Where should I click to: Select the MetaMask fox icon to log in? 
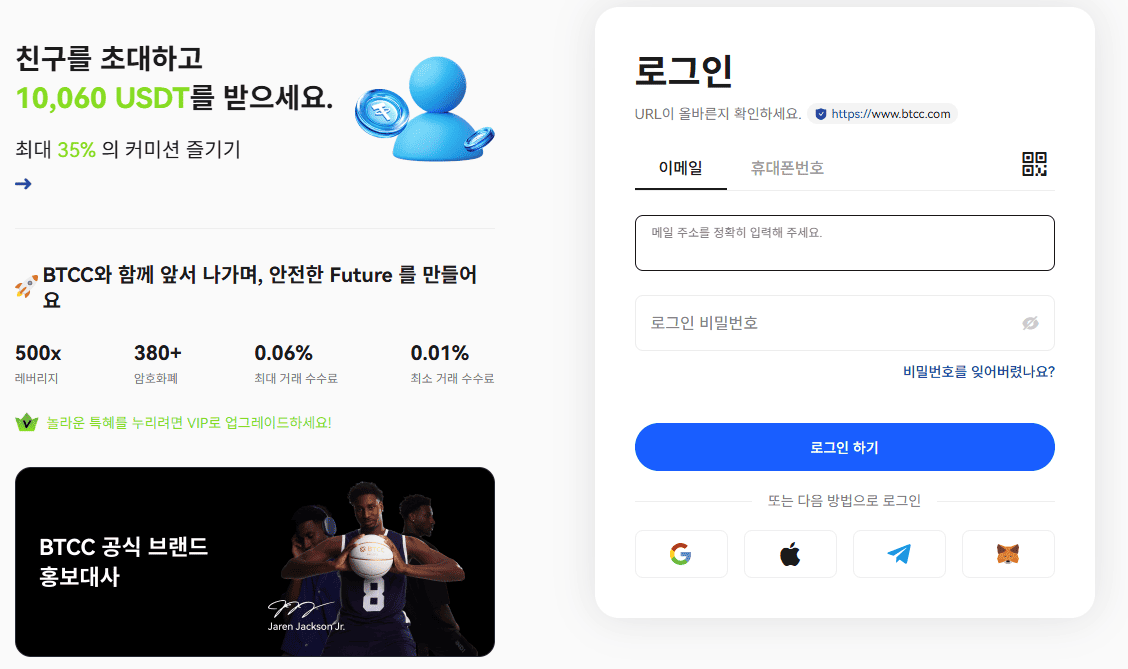pos(1008,553)
